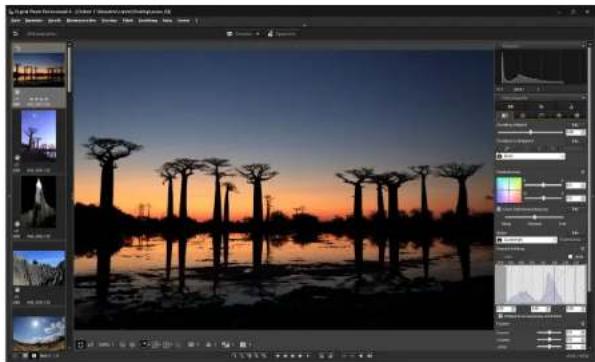This screenshot has height=362, width=595.
Task: Click the rotate left icon in the bottom bar
Action: tap(321, 356)
